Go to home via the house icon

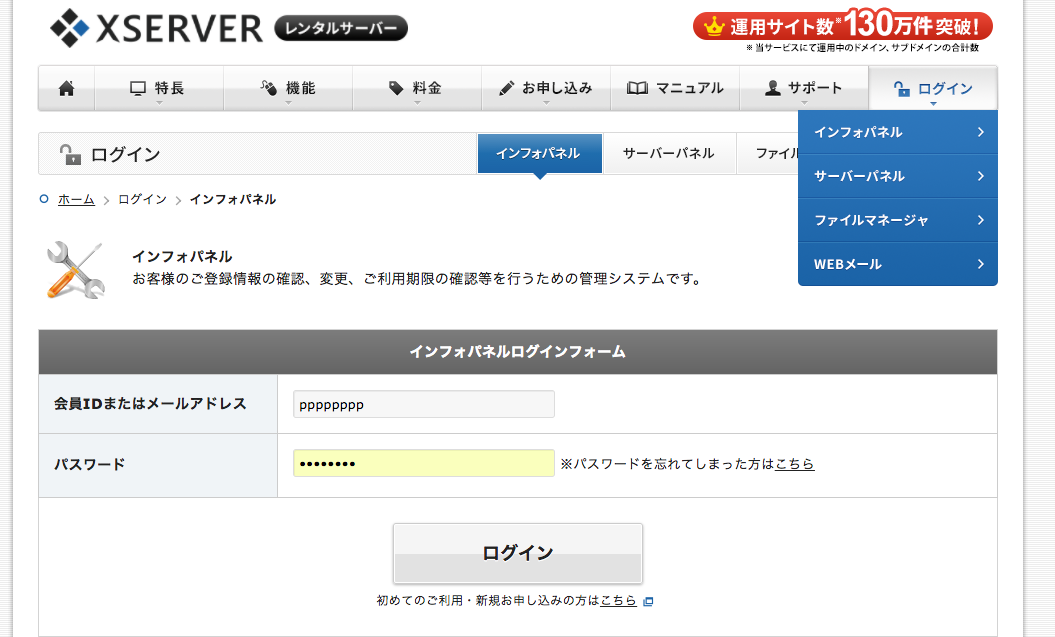tap(67, 88)
